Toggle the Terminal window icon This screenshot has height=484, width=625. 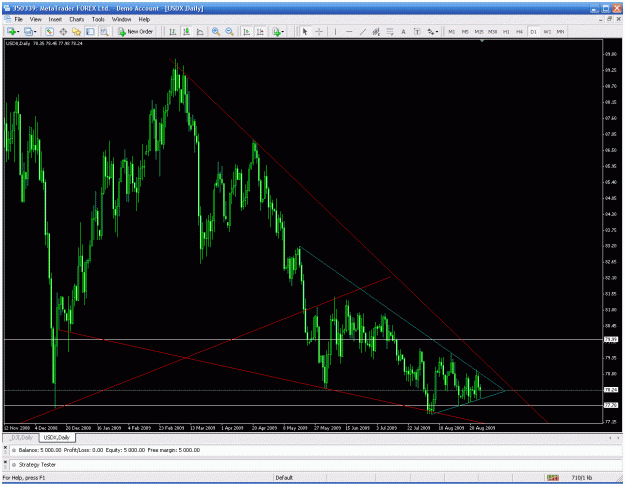(90, 31)
